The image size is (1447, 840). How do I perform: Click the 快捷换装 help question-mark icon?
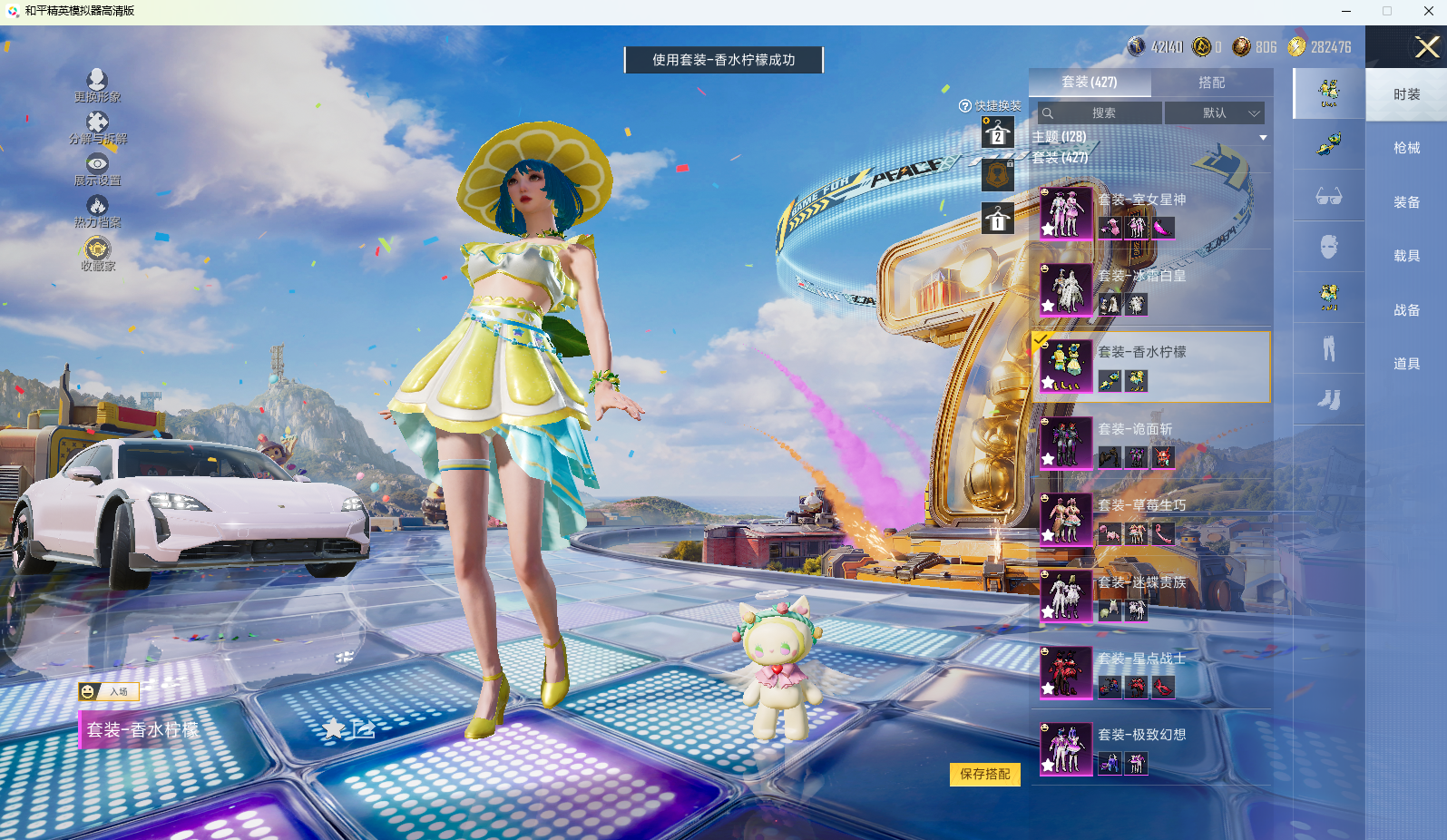[x=965, y=106]
